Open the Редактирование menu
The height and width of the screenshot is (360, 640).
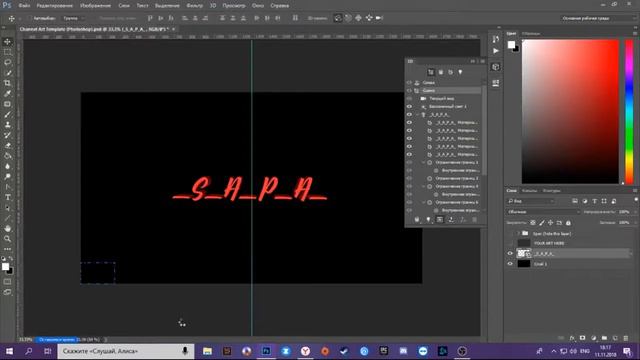(54, 6)
